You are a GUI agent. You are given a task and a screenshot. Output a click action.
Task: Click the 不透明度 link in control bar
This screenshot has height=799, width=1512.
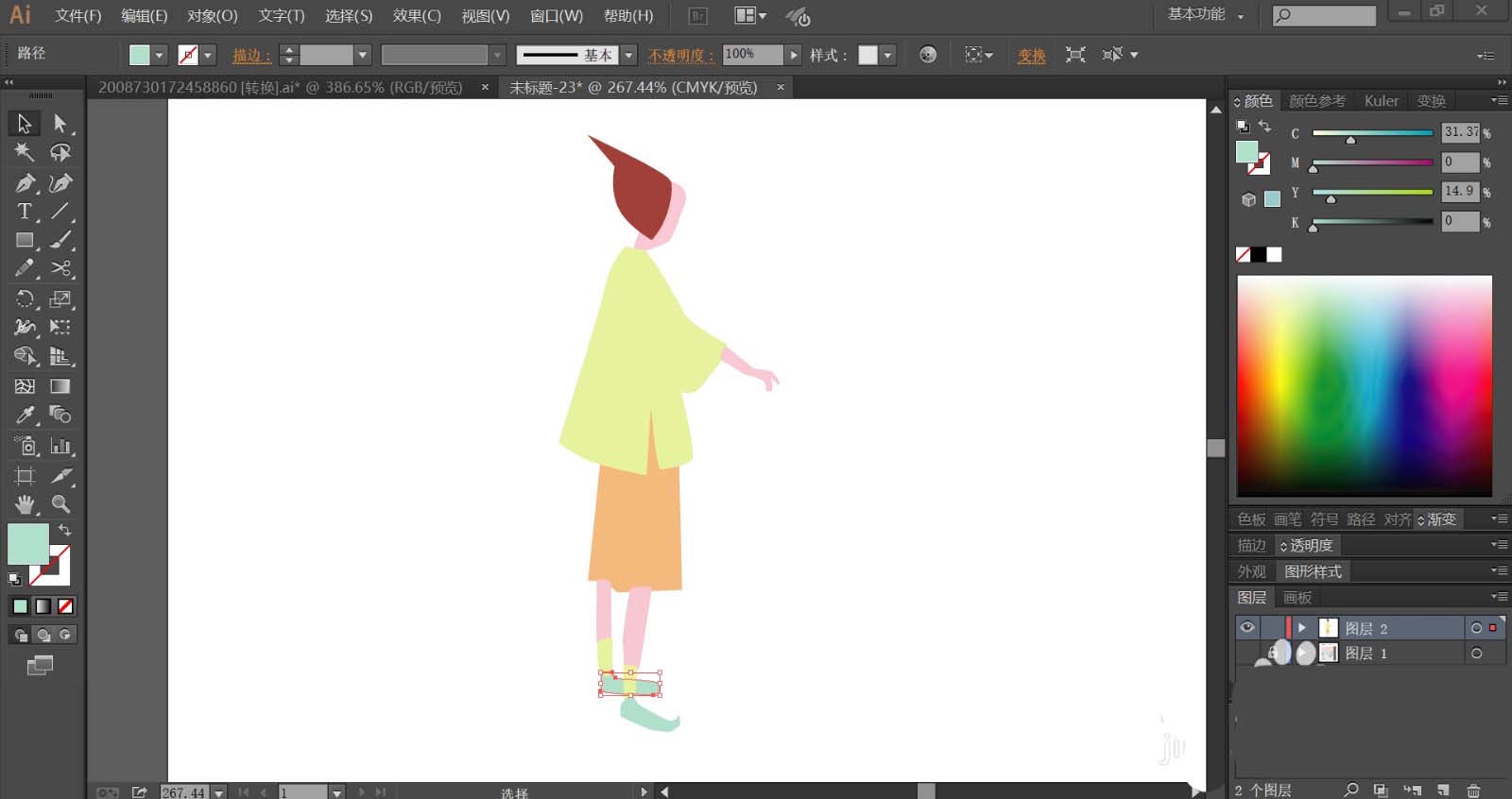tap(680, 56)
